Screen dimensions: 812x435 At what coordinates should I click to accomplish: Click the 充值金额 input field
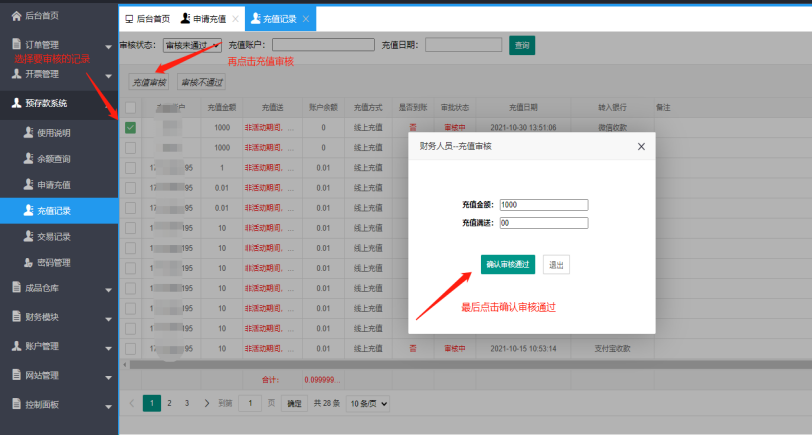(542, 204)
